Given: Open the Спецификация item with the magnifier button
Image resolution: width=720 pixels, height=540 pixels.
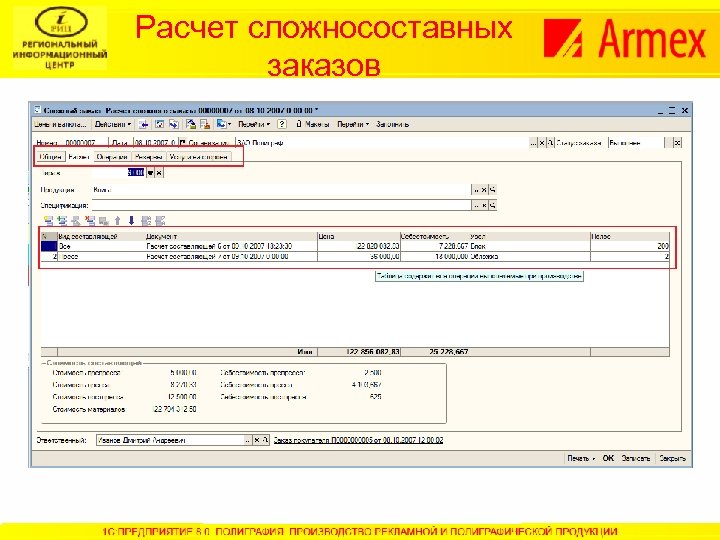Looking at the screenshot, I should point(492,205).
